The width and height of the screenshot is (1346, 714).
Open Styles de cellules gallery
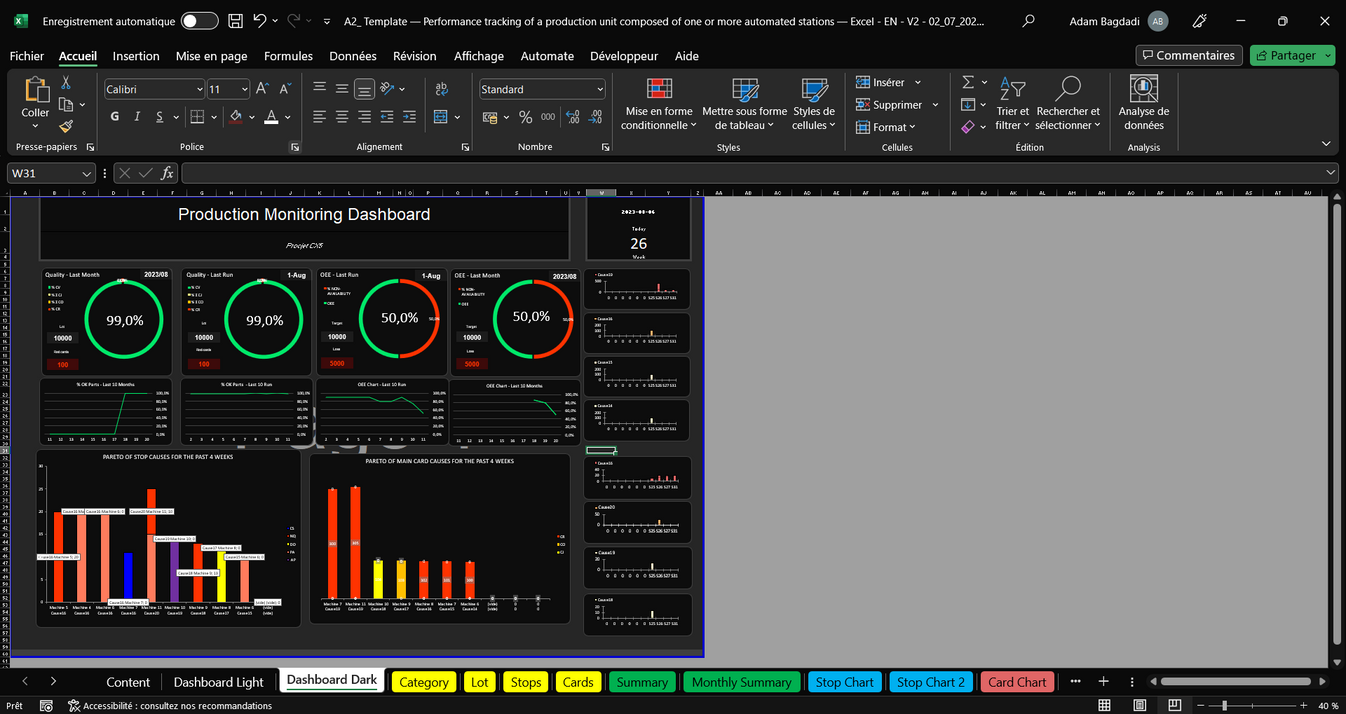(813, 103)
